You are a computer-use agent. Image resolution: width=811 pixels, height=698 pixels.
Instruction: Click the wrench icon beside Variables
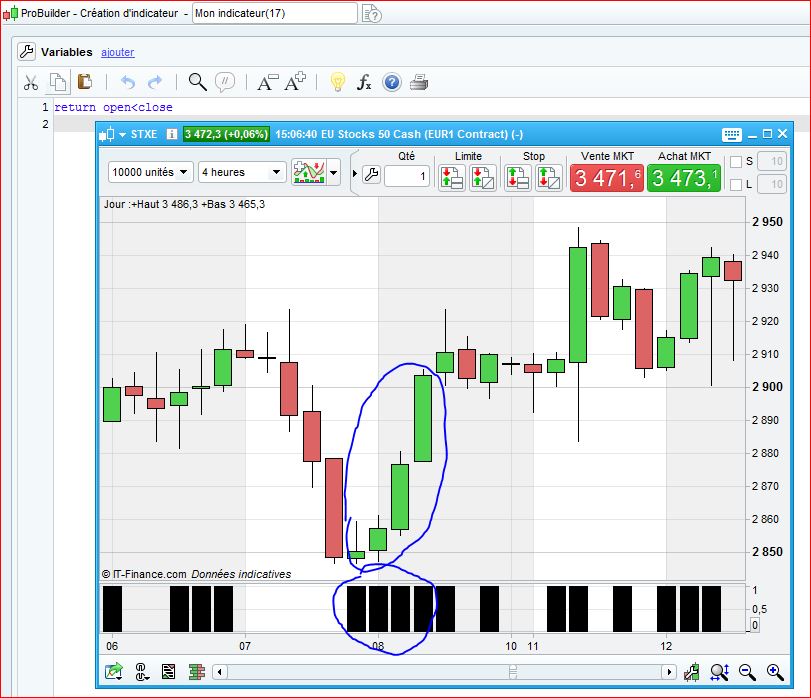26,52
